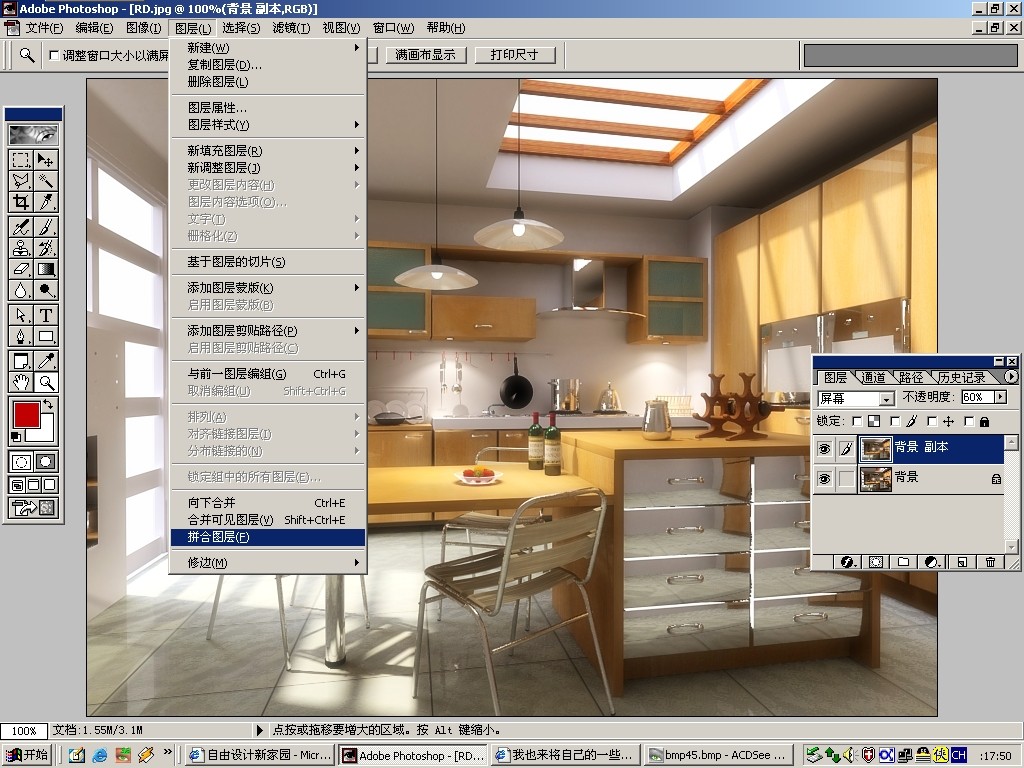1024x768 pixels.
Task: Click the create new layer icon
Action: (962, 562)
